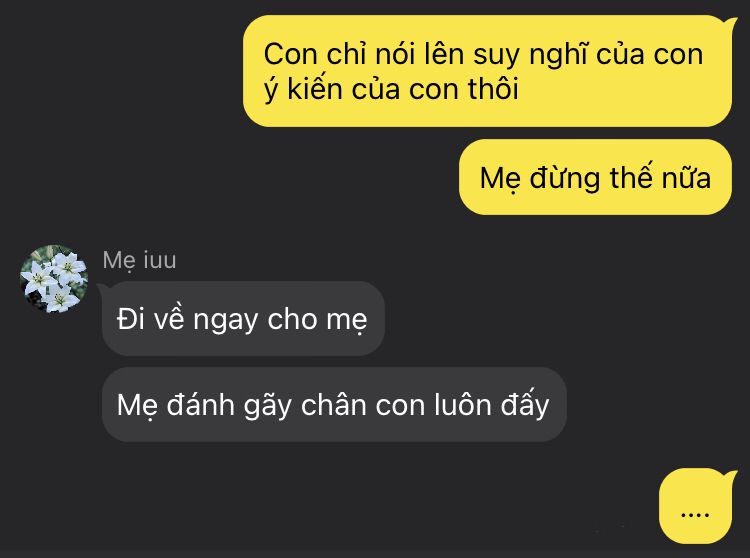Open the Mẹ iuu flower profile picture
Viewport: 750px width, 558px height.
54,279
